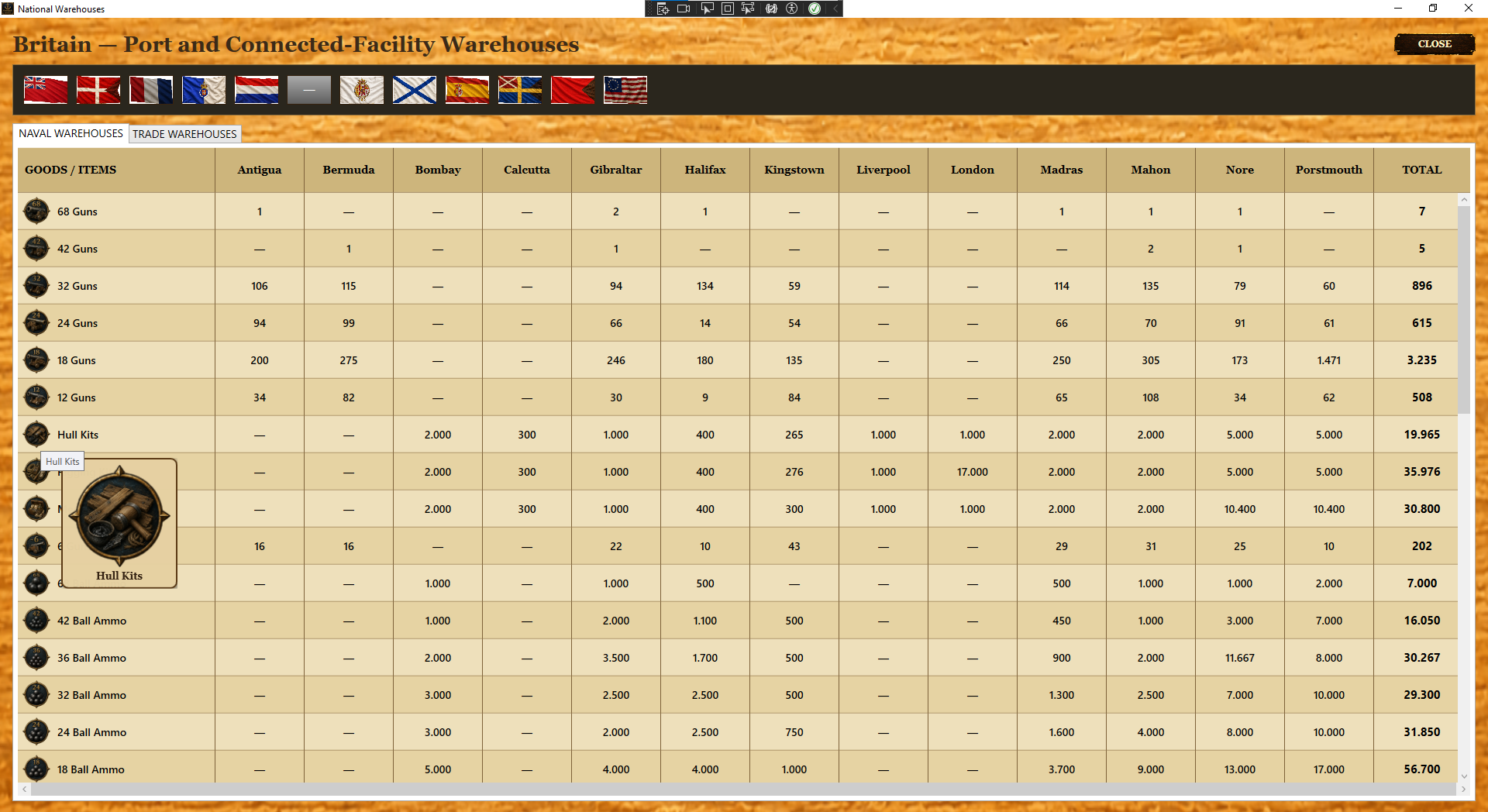Click the CLOSE button
Screen dimensions: 1488x812
(1435, 44)
